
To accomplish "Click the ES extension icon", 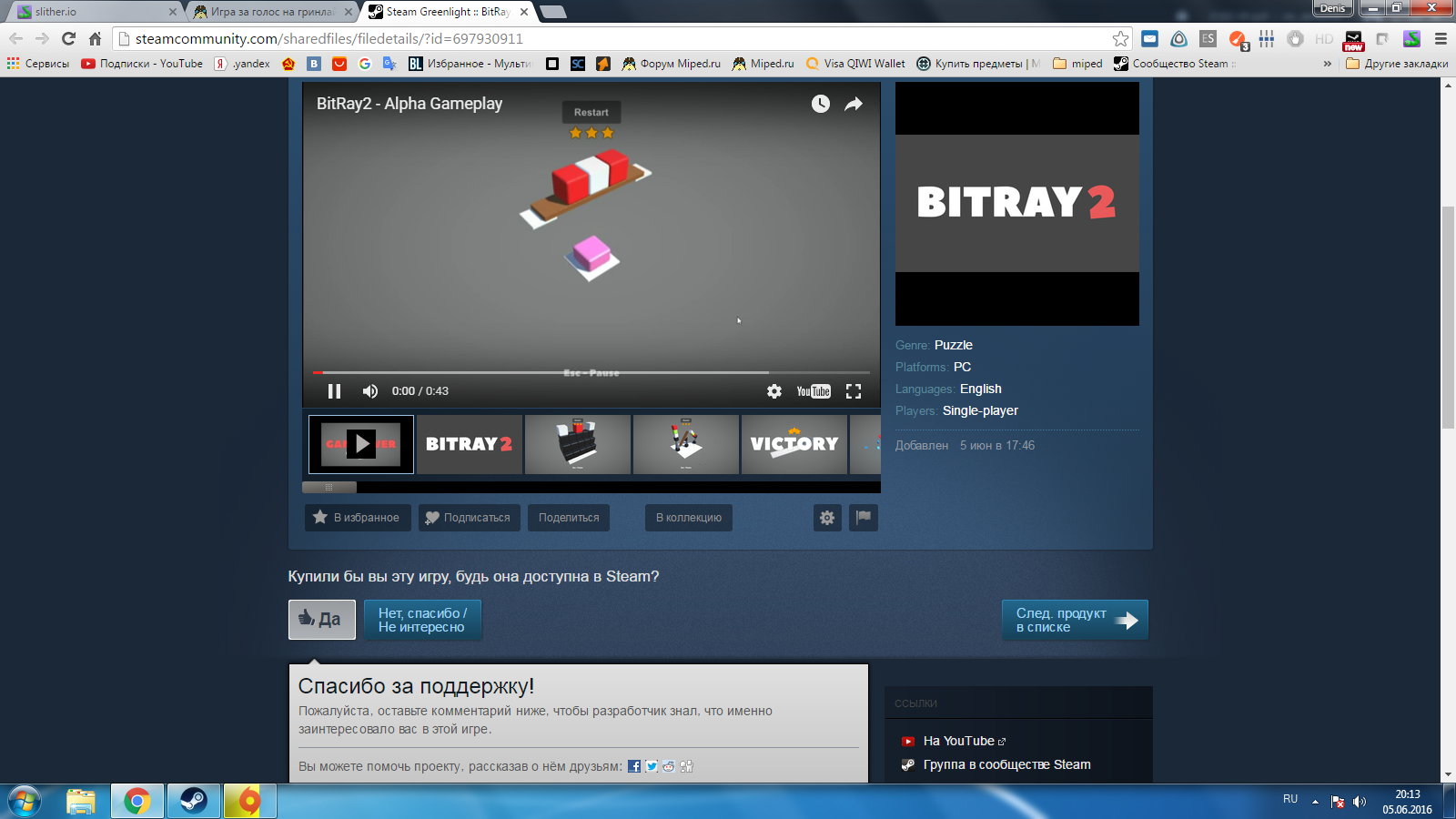I will coord(1208,38).
